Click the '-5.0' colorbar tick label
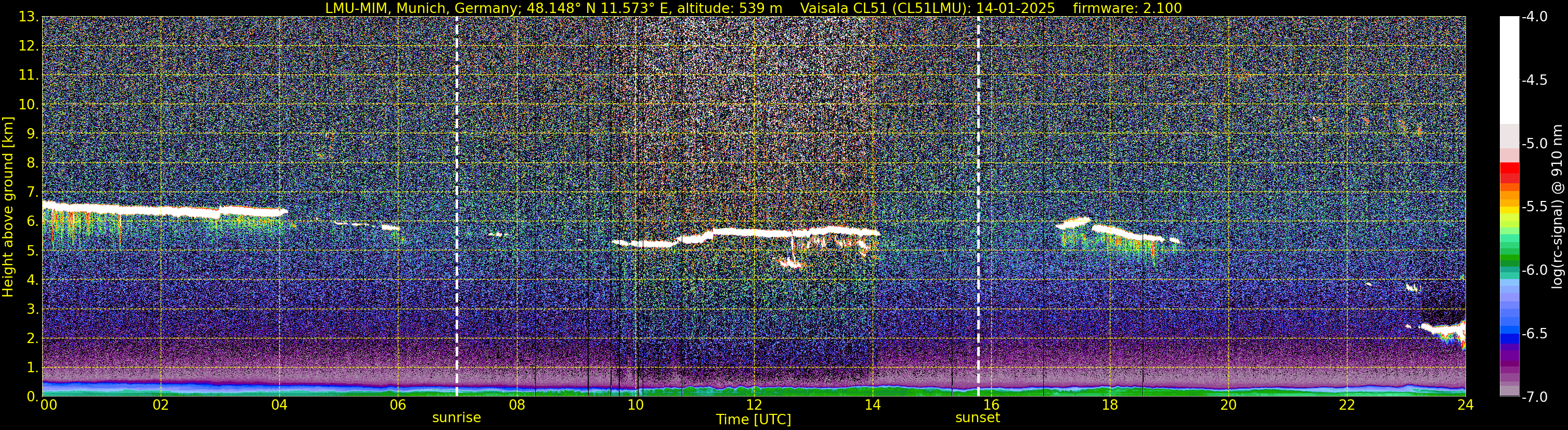Image resolution: width=1568 pixels, height=430 pixels. coord(1535,144)
